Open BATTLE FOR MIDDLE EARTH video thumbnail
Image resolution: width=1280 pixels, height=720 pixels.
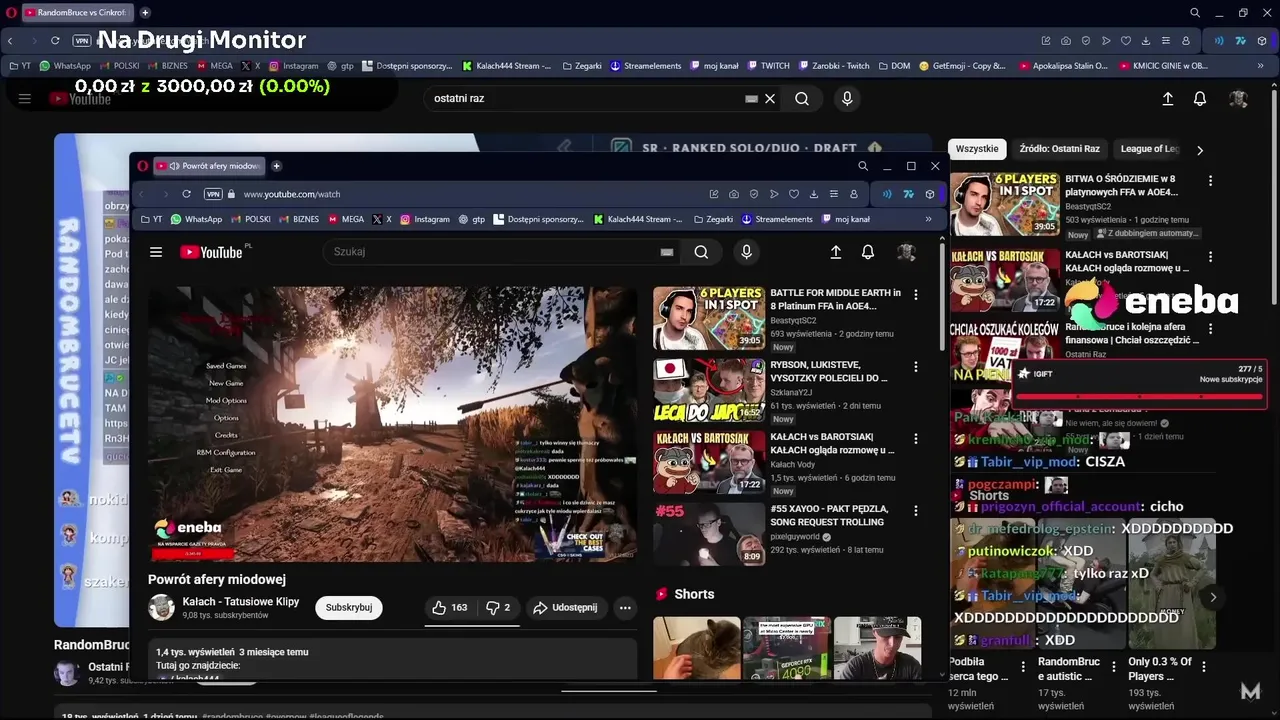coord(709,318)
